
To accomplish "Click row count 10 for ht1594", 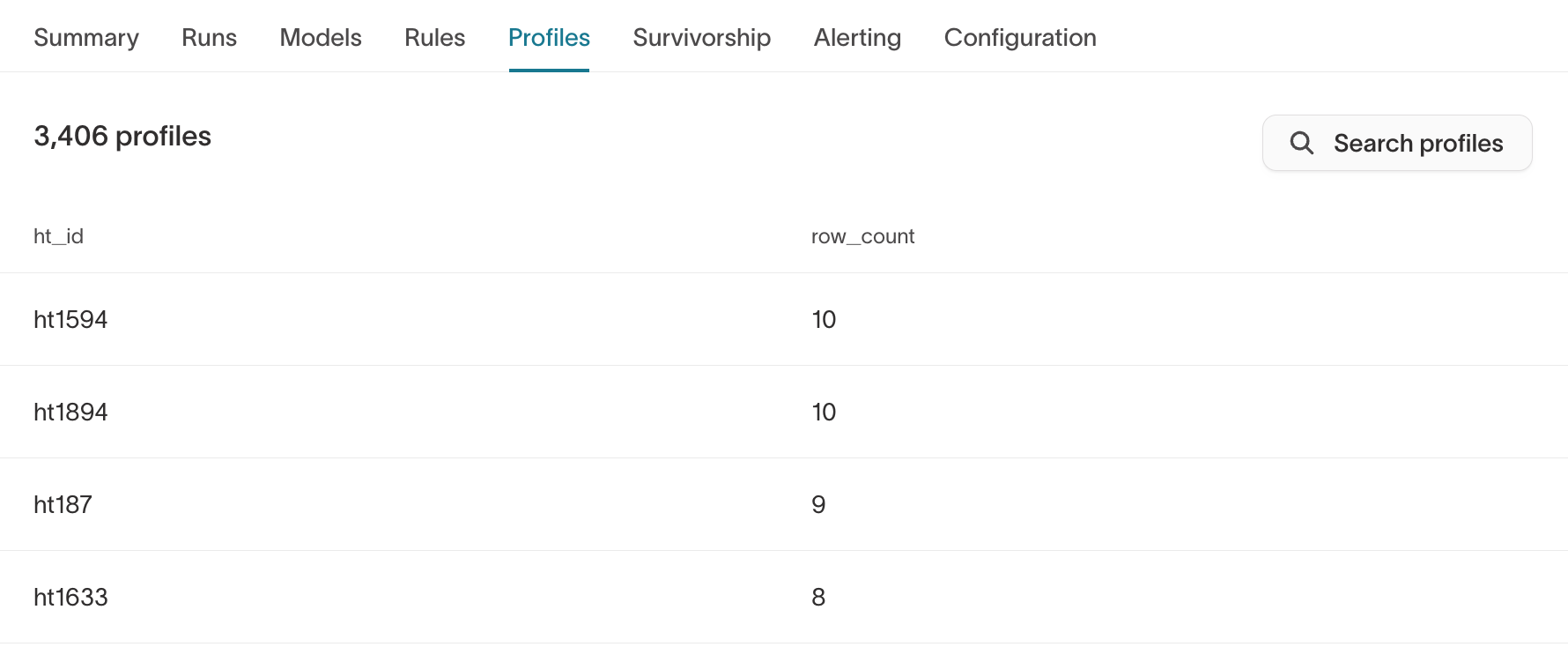I will click(x=824, y=319).
